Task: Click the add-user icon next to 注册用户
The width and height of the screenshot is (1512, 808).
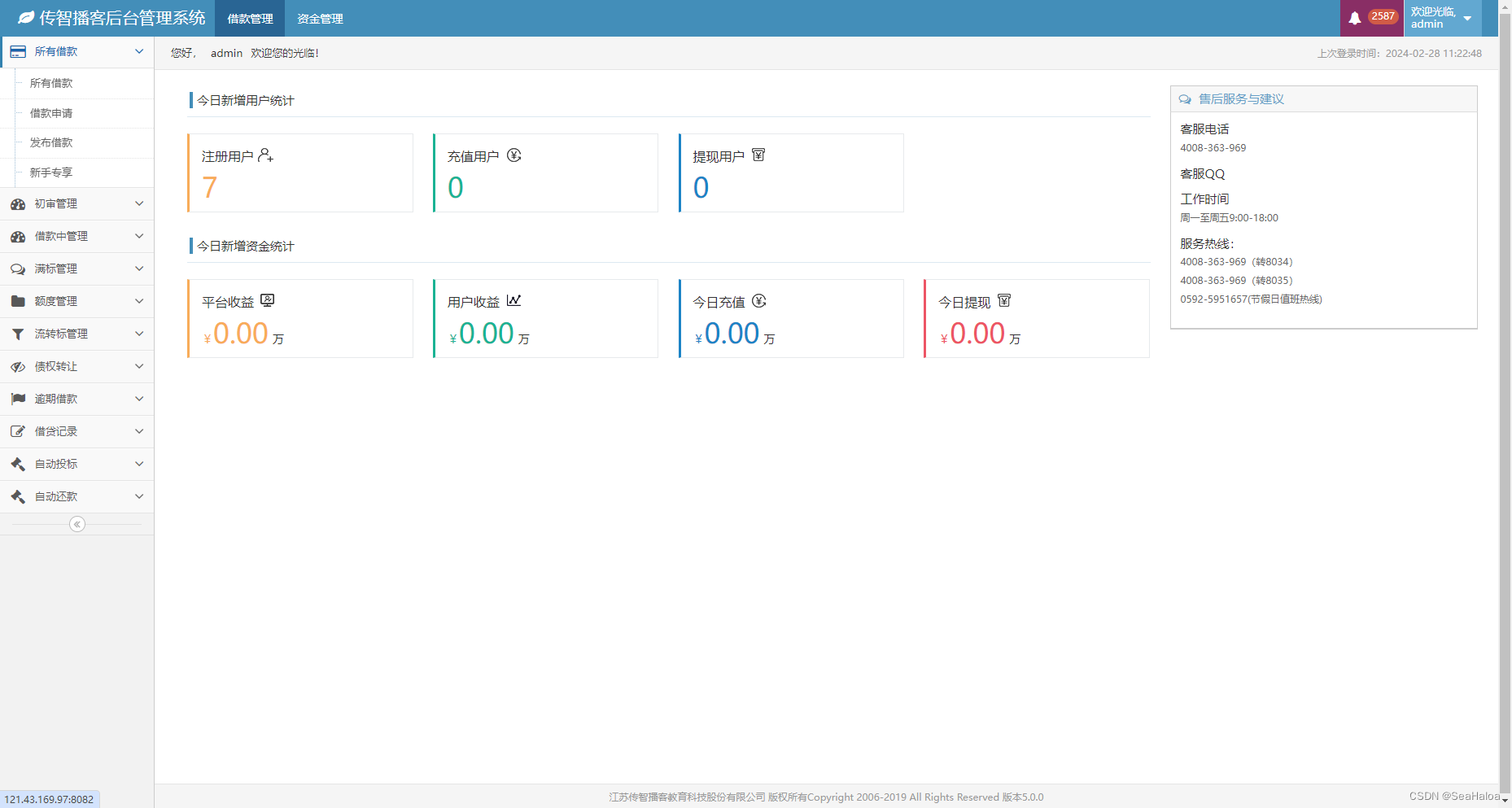Action: 265,155
